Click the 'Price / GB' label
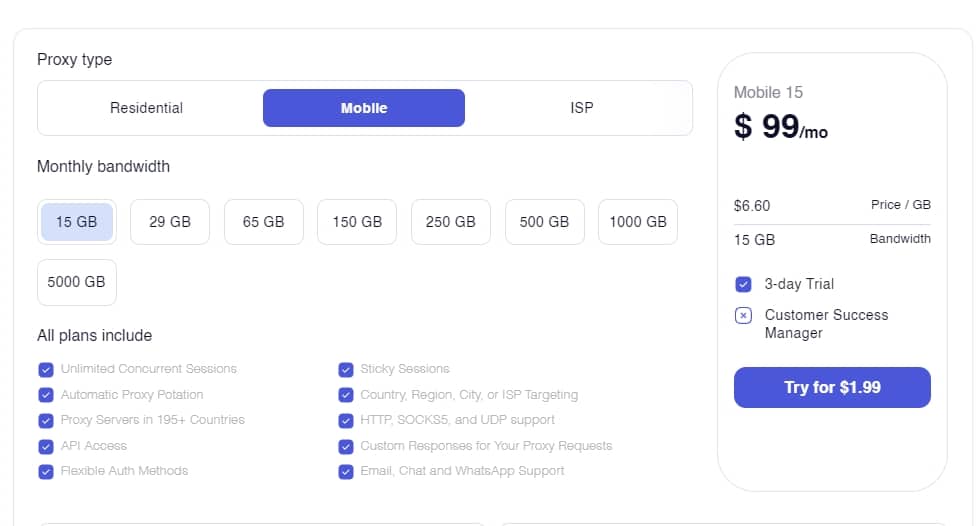Image resolution: width=976 pixels, height=526 pixels. click(x=901, y=204)
